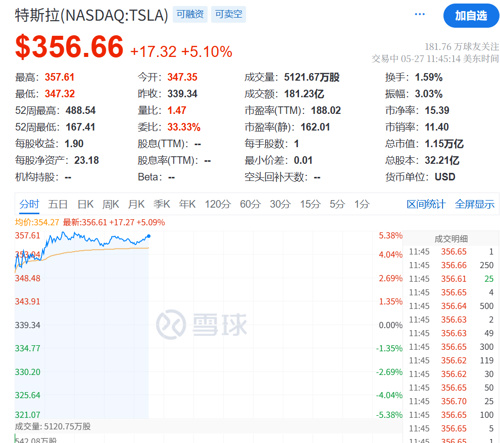Switch to the 五日 five-day tab

tap(58, 204)
